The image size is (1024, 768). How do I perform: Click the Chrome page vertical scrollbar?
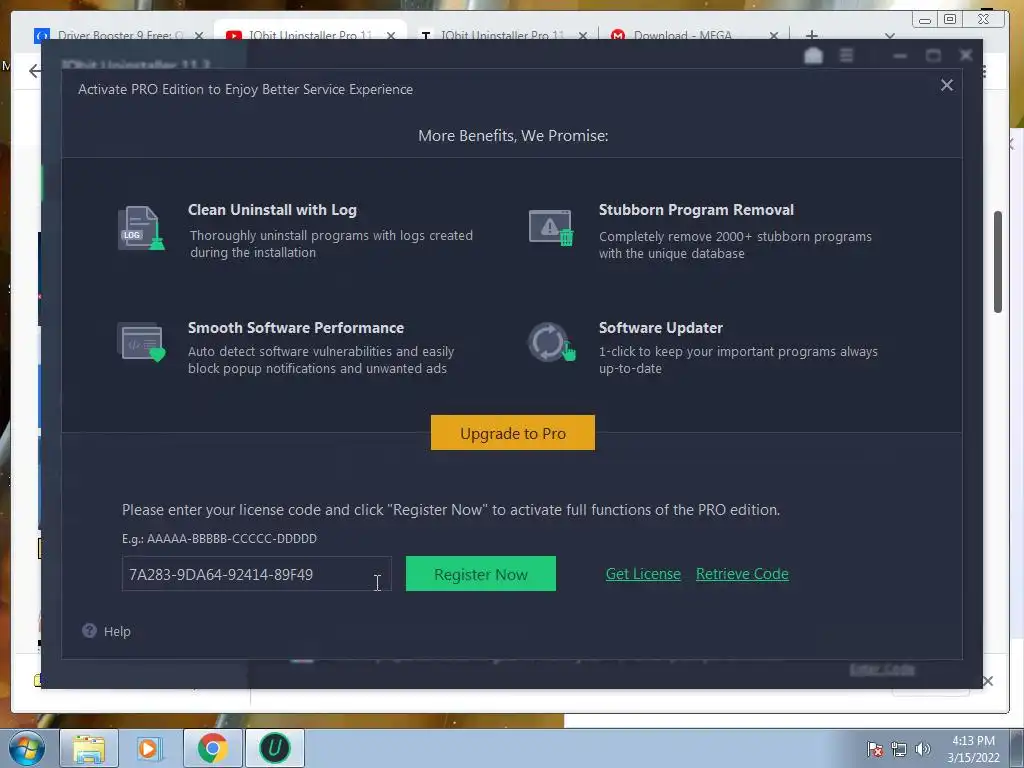pos(998,262)
